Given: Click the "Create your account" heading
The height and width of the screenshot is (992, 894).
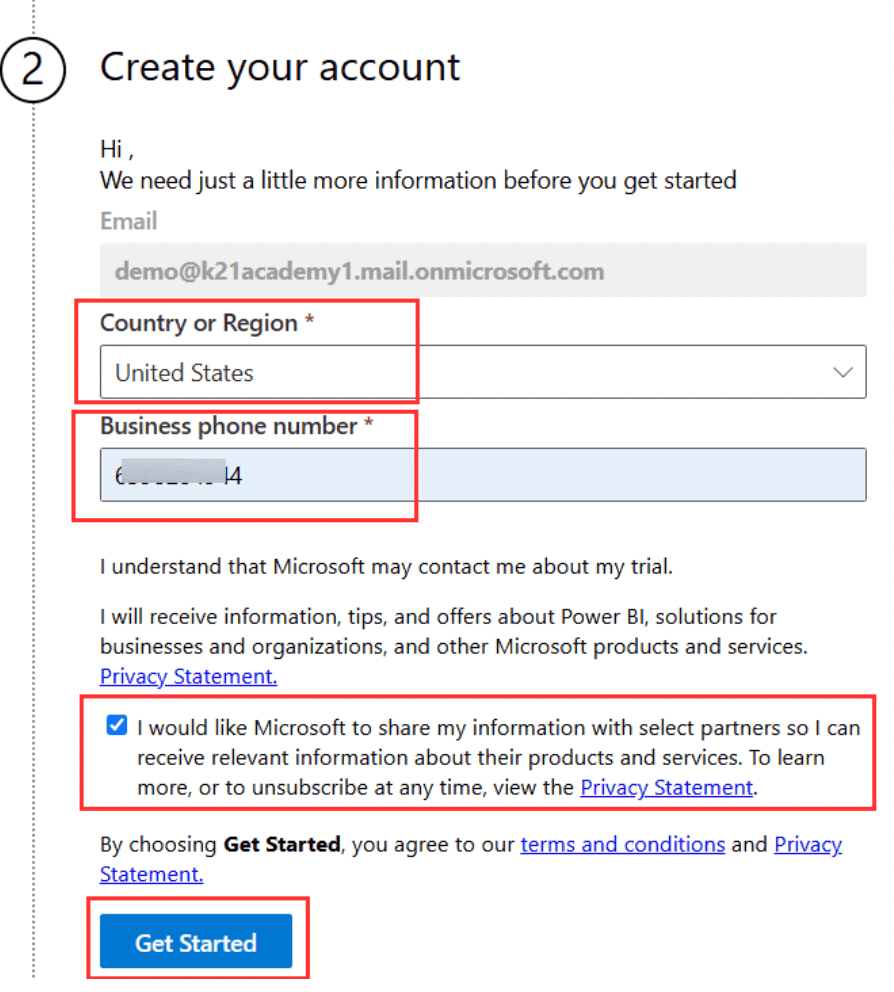Looking at the screenshot, I should click(x=280, y=68).
